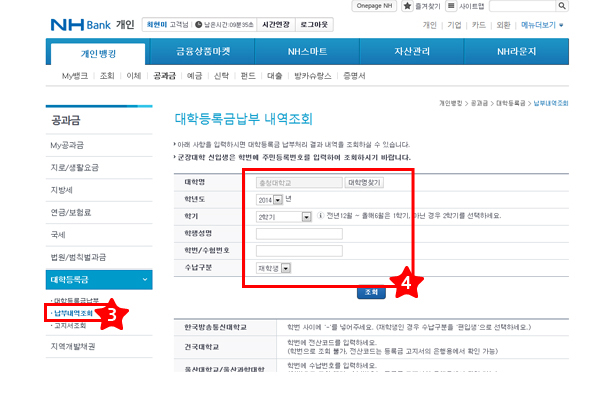Select 납부내역조회 in the sidebar
This screenshot has width=600, height=396.
tap(73, 313)
